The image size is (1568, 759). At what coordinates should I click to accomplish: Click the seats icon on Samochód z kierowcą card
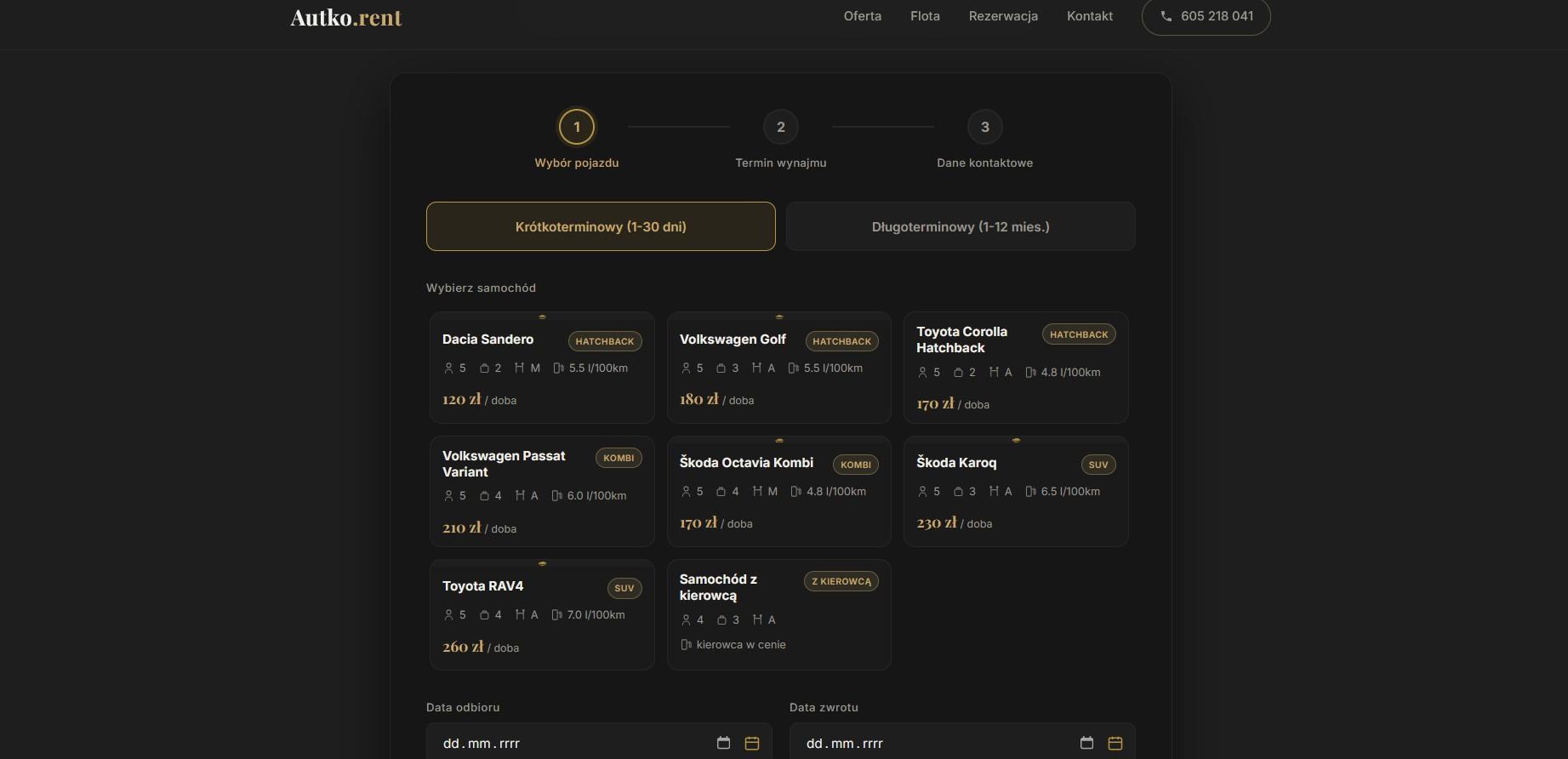click(x=686, y=620)
